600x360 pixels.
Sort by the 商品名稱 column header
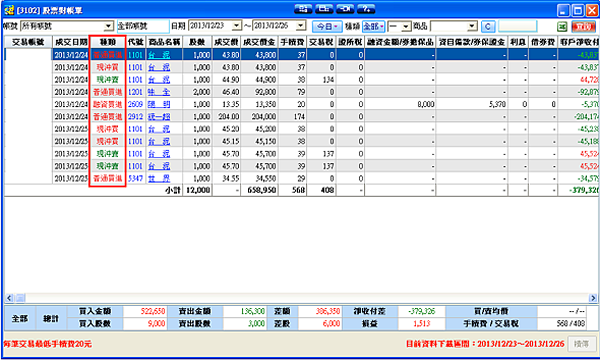(164, 42)
